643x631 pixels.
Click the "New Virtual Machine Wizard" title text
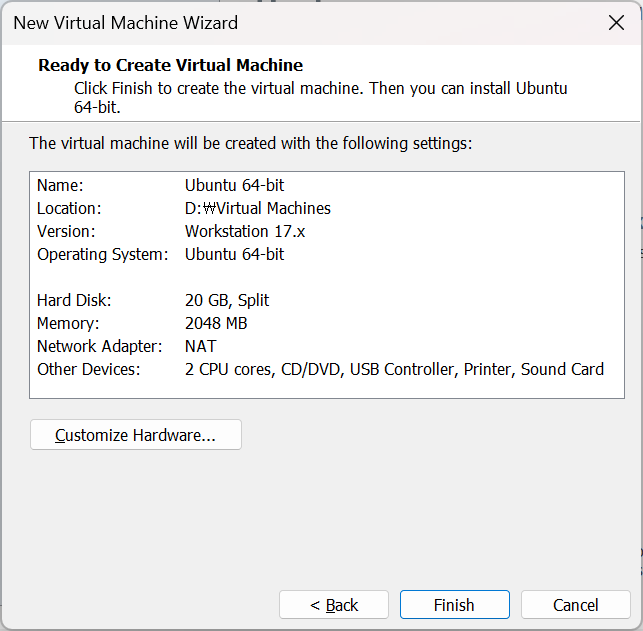pos(125,23)
